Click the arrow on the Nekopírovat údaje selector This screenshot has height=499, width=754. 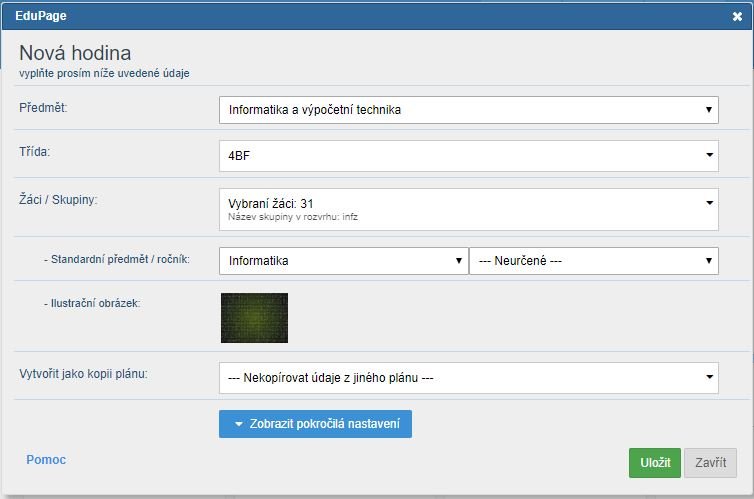coord(708,378)
